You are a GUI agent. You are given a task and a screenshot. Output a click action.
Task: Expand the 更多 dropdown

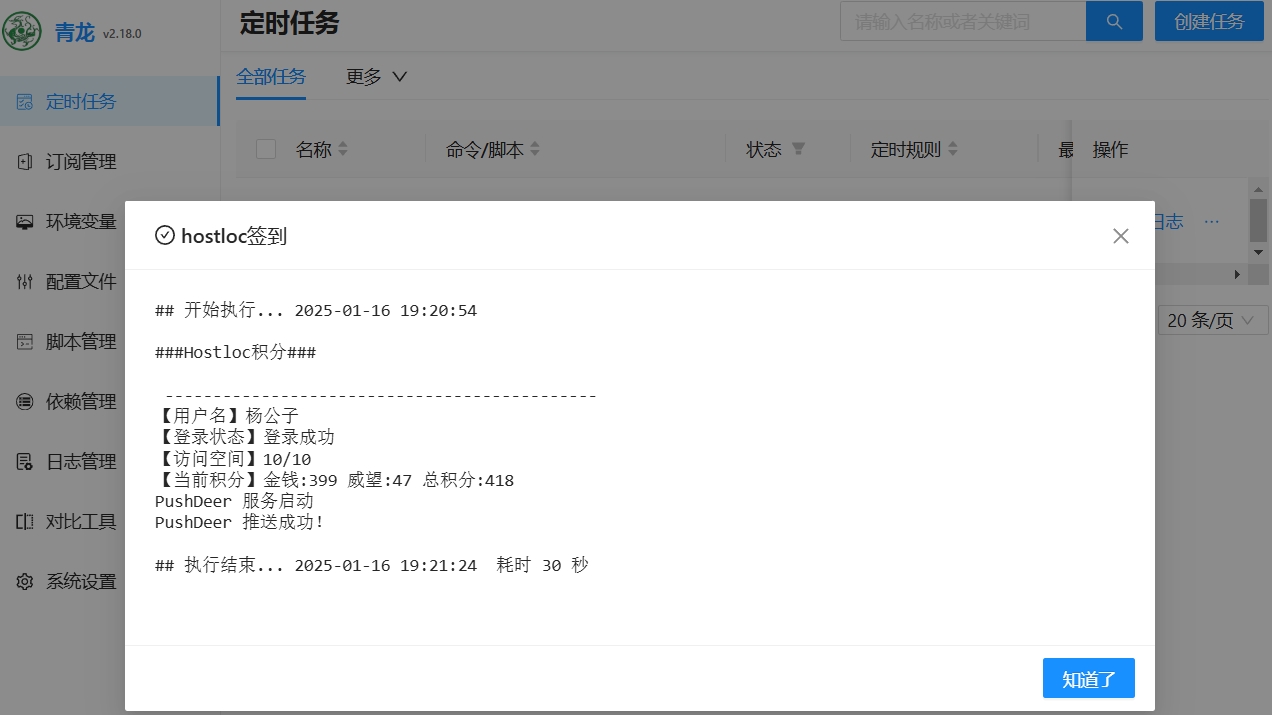(x=376, y=77)
